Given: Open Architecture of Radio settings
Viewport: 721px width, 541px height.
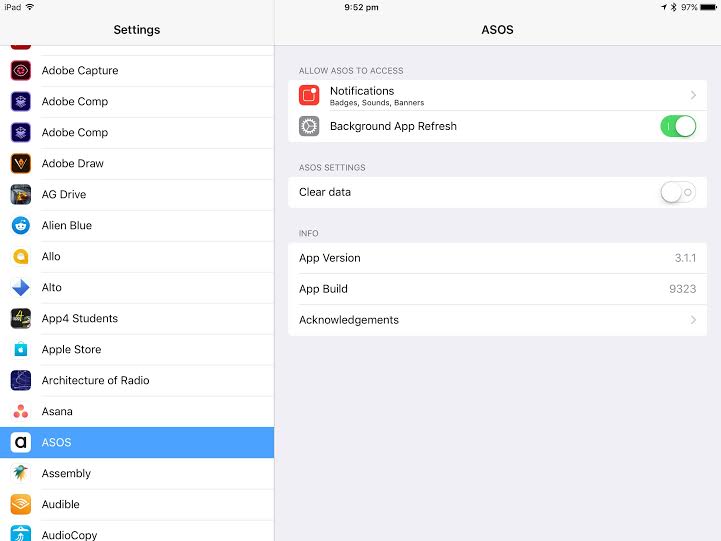Looking at the screenshot, I should point(137,381).
